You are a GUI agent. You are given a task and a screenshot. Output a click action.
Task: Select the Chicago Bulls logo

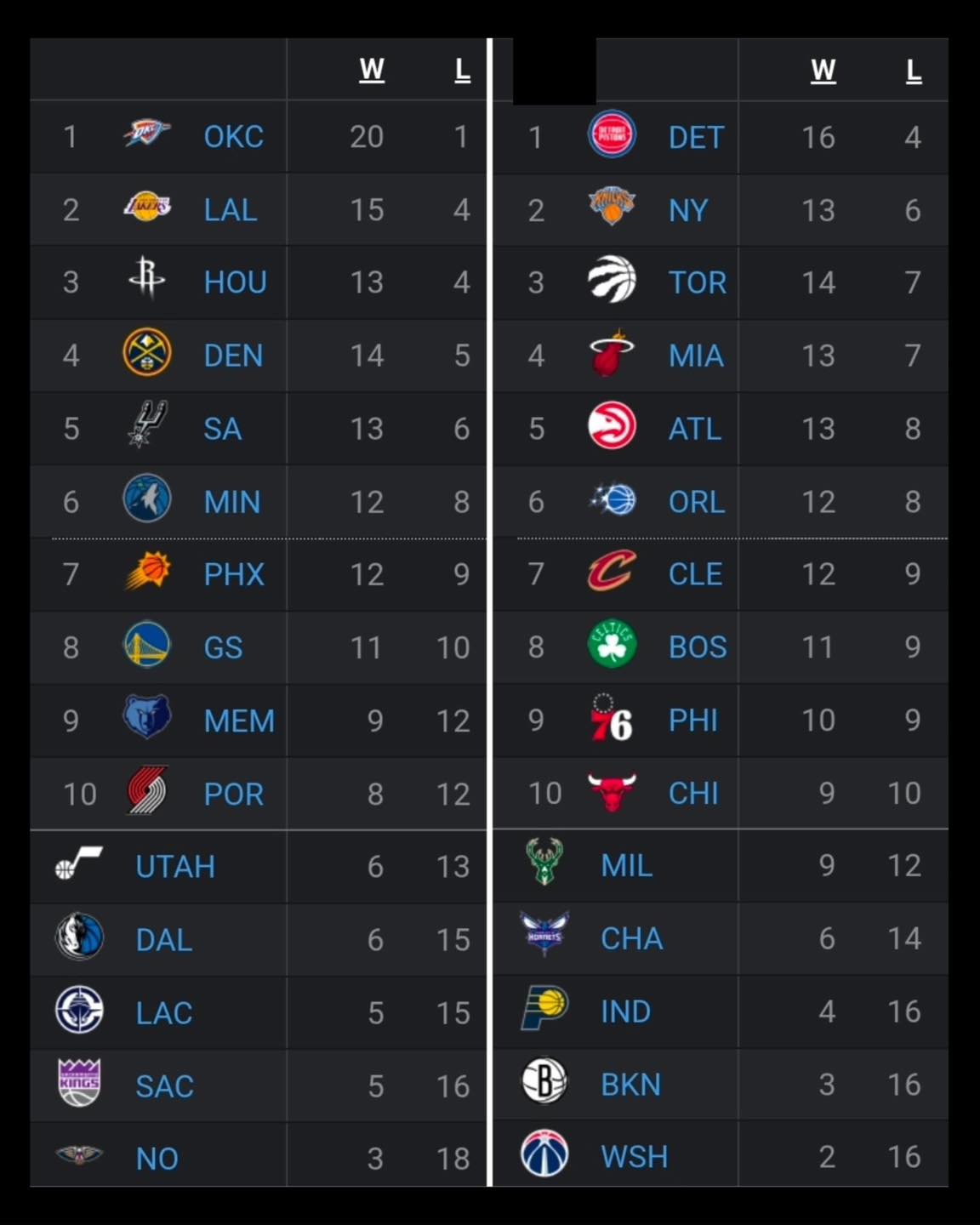[612, 791]
